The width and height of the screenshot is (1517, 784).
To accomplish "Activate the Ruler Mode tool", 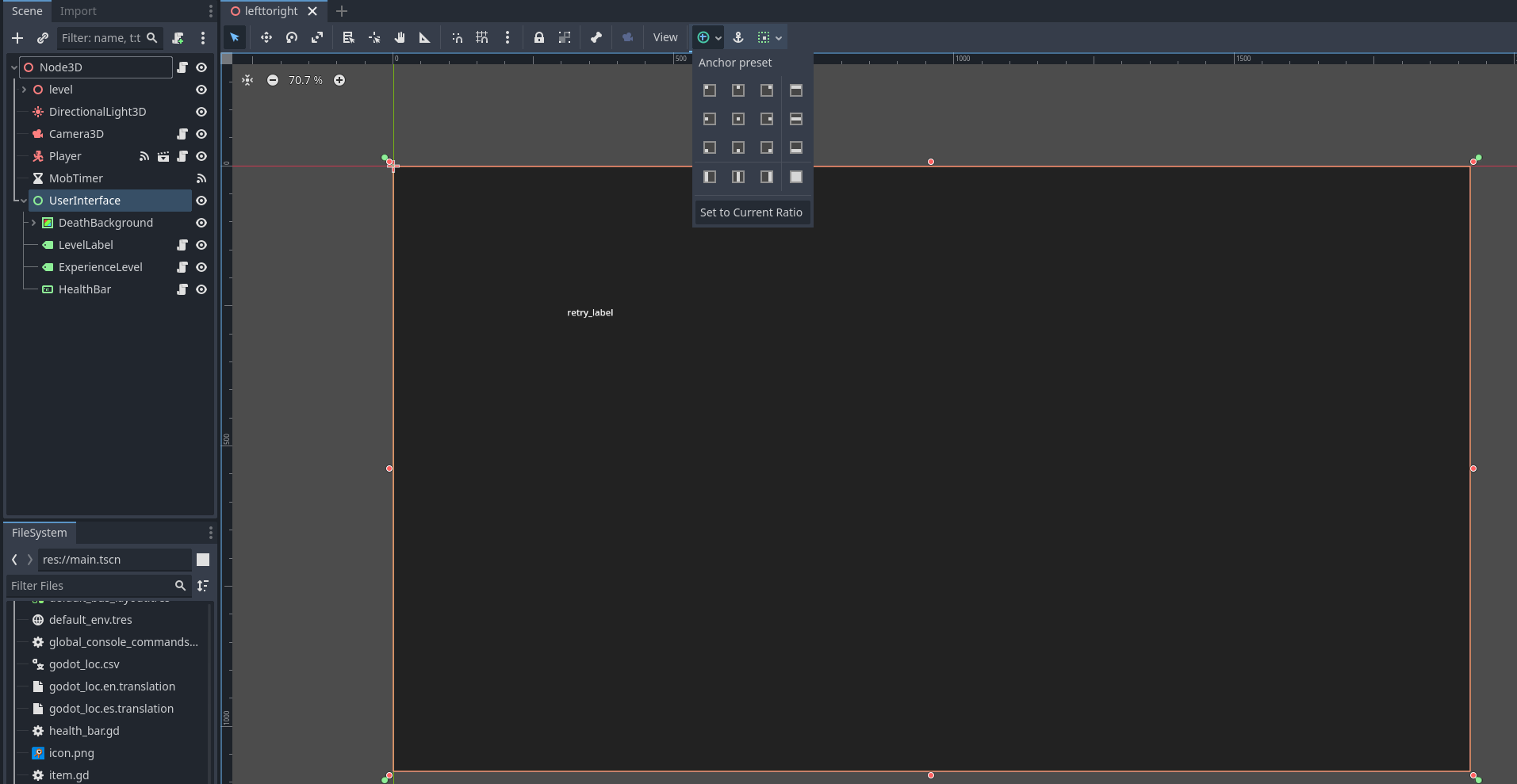I will click(425, 37).
